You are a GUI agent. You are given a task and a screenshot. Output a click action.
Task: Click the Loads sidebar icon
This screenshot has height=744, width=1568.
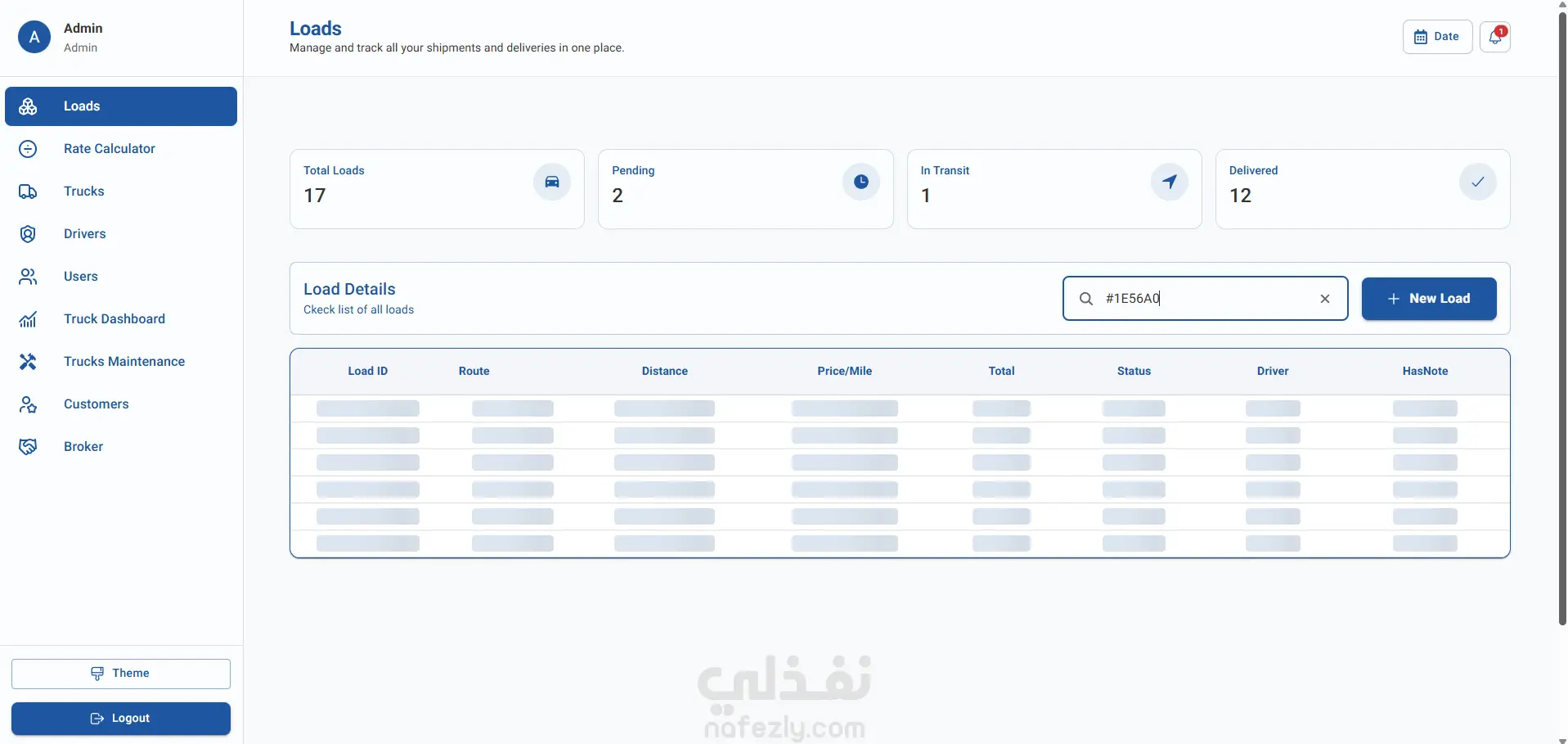(x=28, y=106)
